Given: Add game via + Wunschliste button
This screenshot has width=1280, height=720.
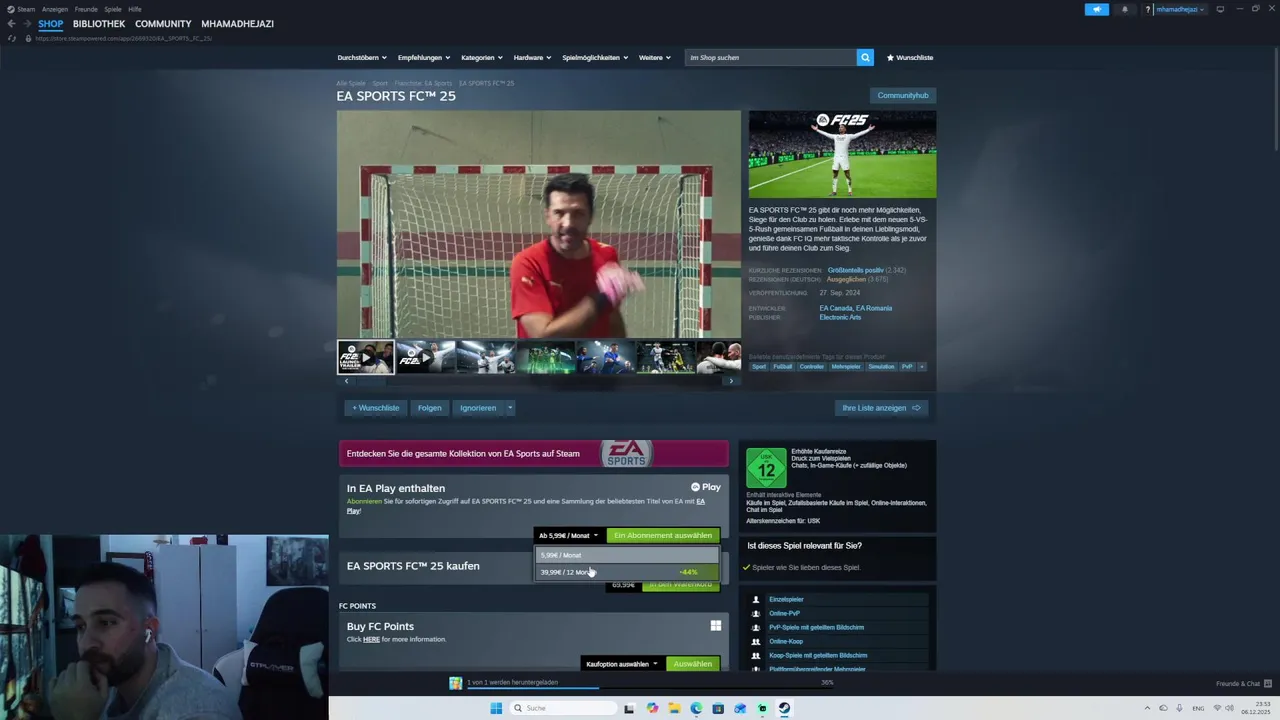Looking at the screenshot, I should pos(376,408).
